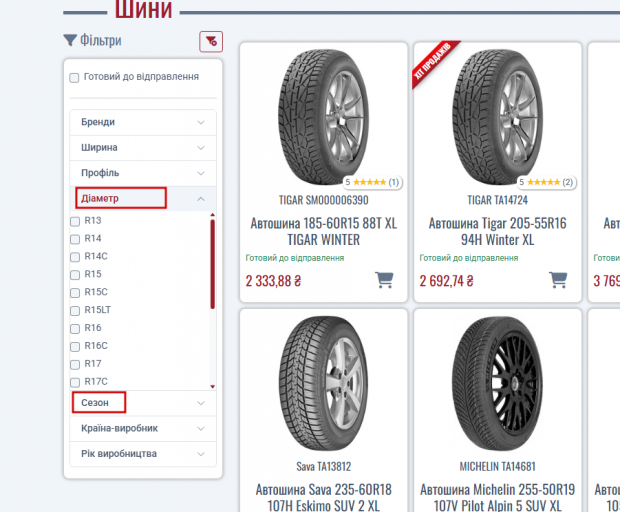This screenshot has height=512, width=620.
Task: Open star rating badge with (1) review
Action: pyautogui.click(x=372, y=182)
